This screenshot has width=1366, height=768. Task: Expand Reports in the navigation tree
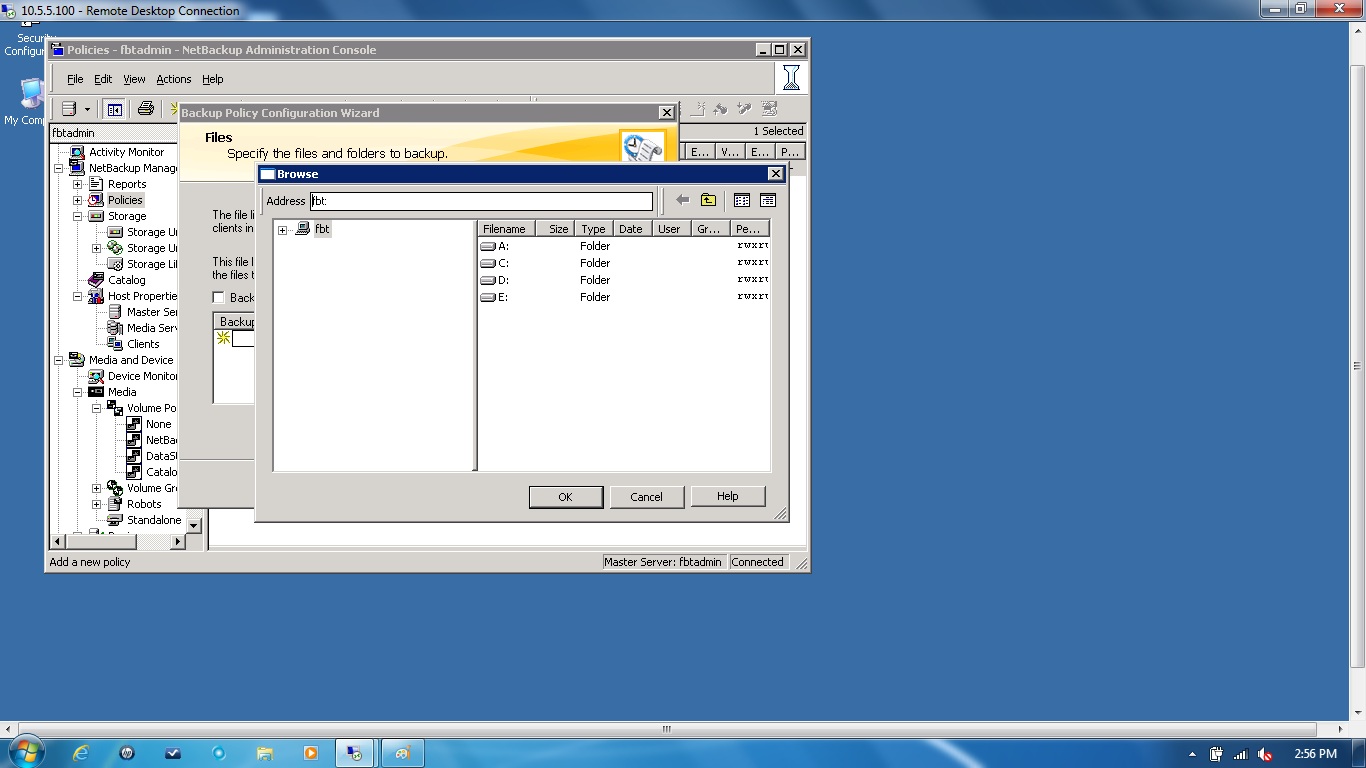[x=76, y=183]
